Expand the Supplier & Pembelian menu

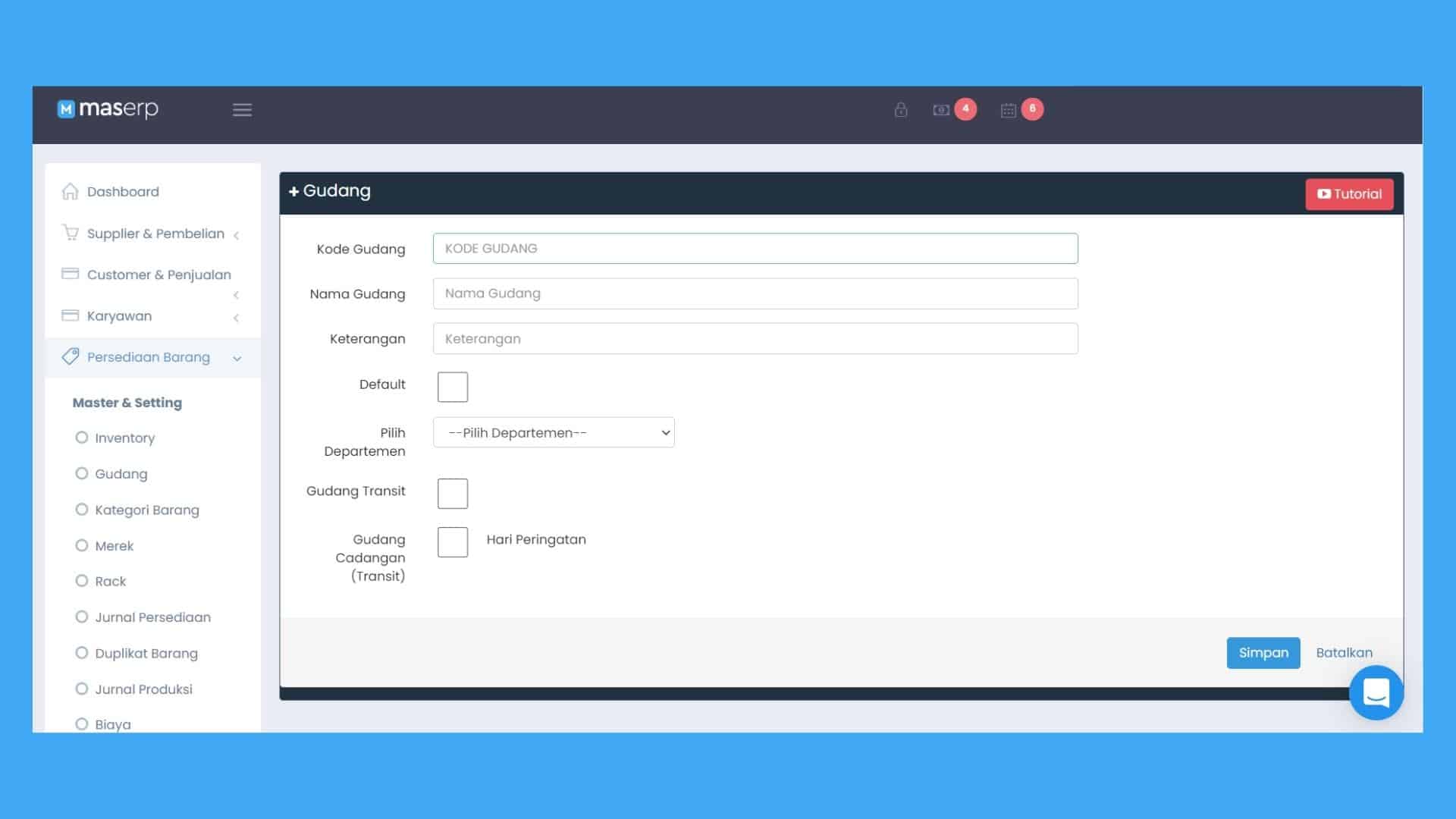pos(155,234)
